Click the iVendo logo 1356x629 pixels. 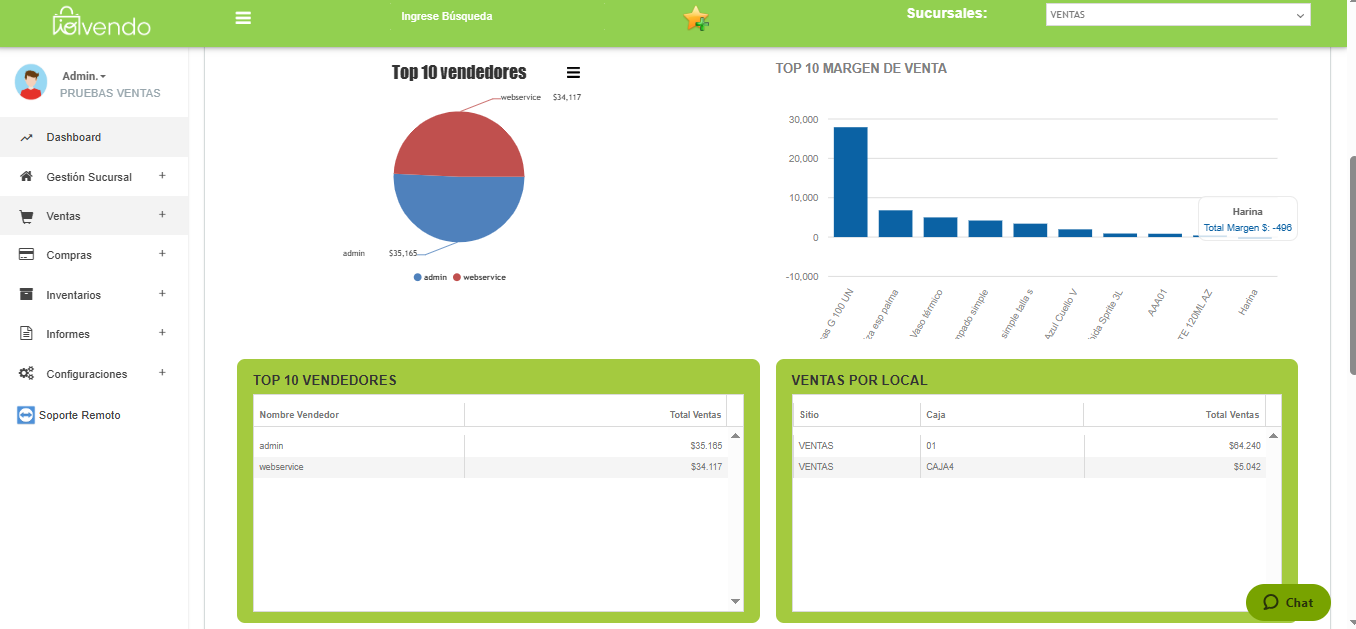pos(102,21)
